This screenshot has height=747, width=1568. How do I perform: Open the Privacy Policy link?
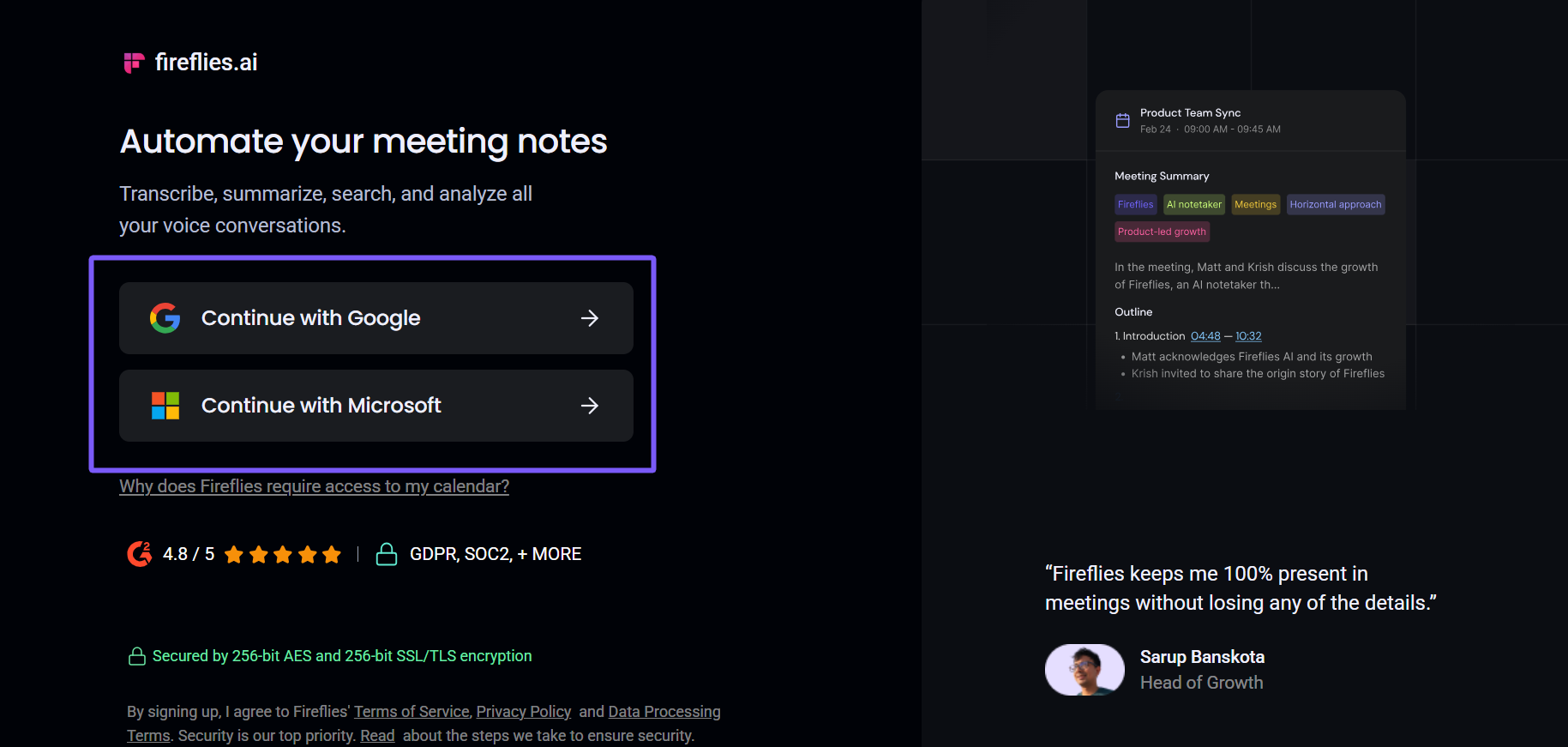(x=523, y=712)
